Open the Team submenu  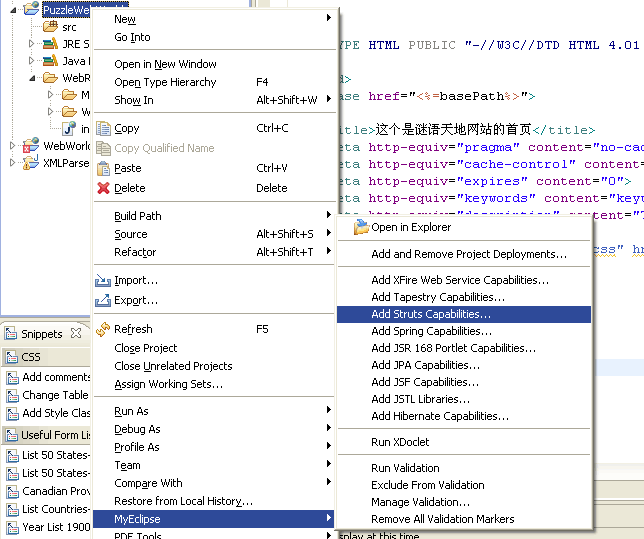[214, 465]
